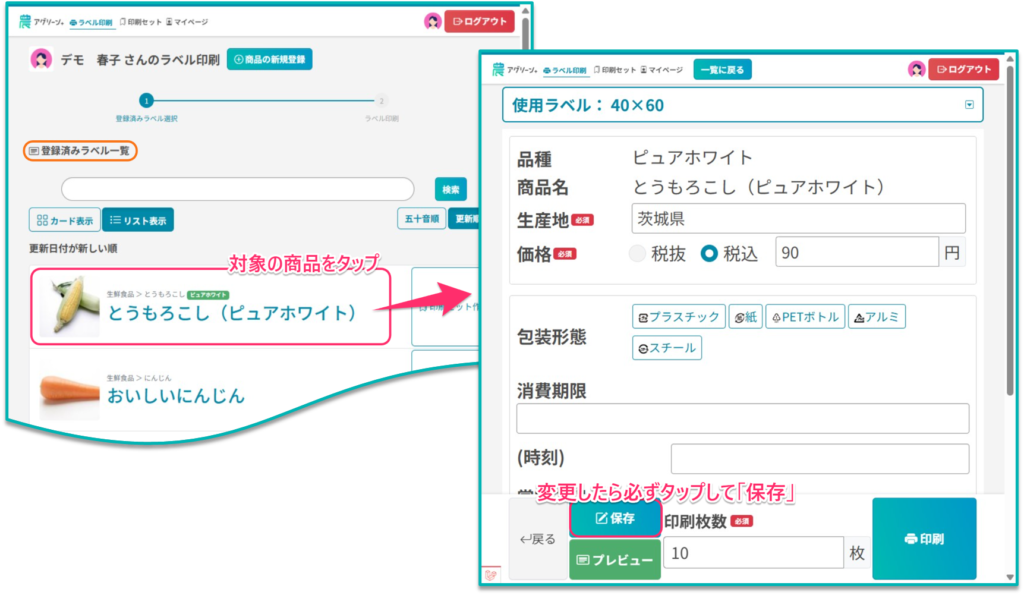The image size is (1024, 595).
Task: Click the 一覧に戻る button
Action: coord(722,70)
